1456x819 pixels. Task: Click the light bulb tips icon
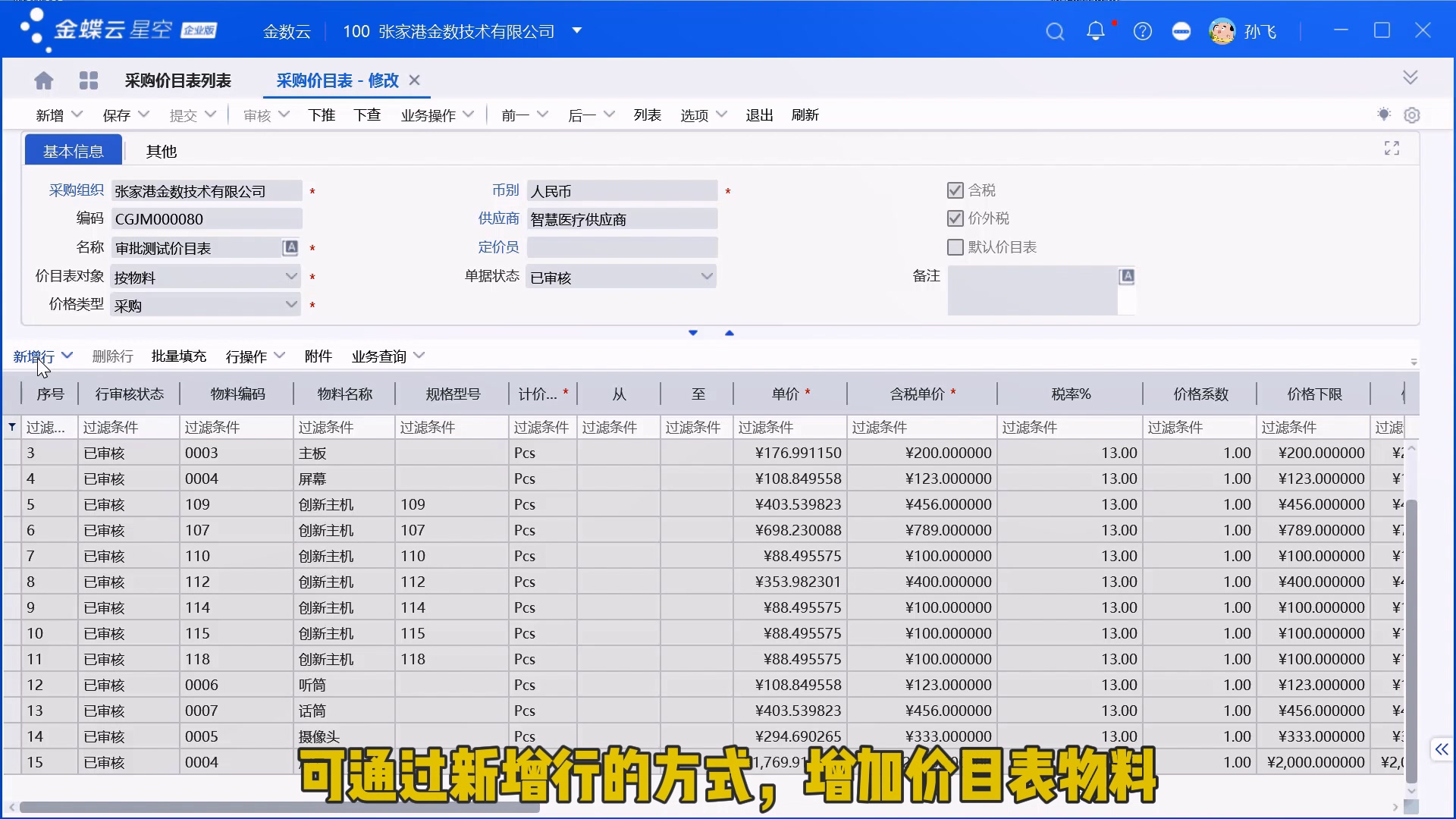(x=1384, y=115)
